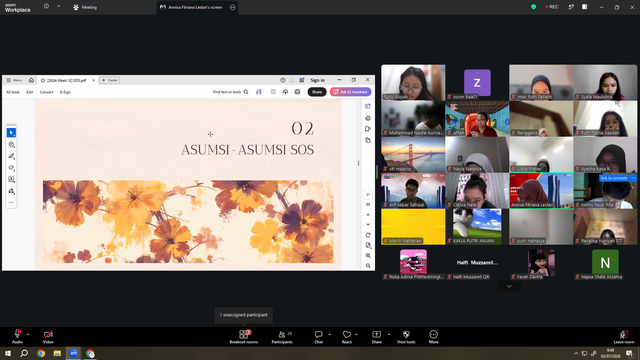Viewport: 640px width, 360px height.
Task: Open File Explorer from the taskbar
Action: [x=57, y=353]
